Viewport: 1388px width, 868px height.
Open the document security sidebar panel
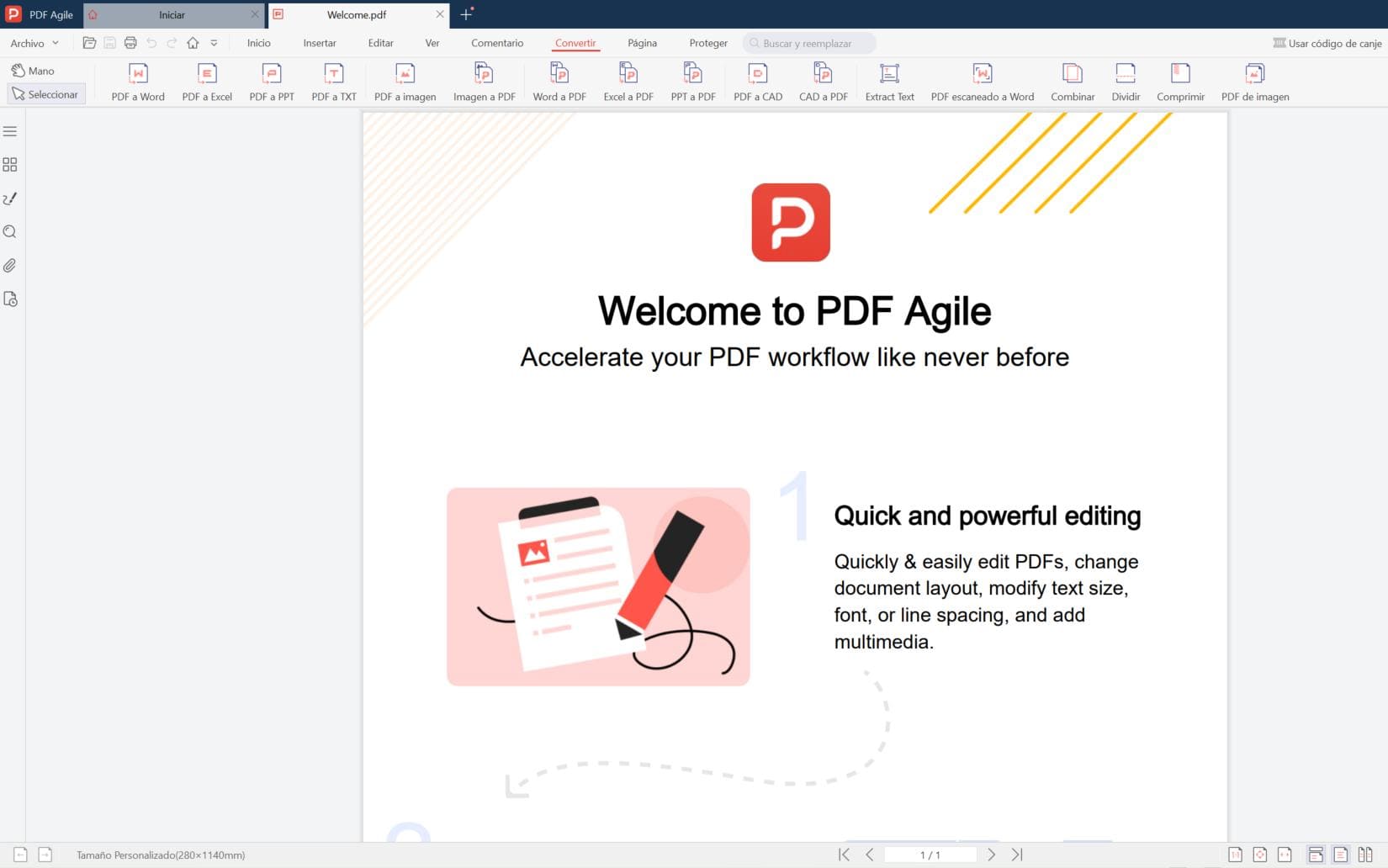tap(10, 299)
